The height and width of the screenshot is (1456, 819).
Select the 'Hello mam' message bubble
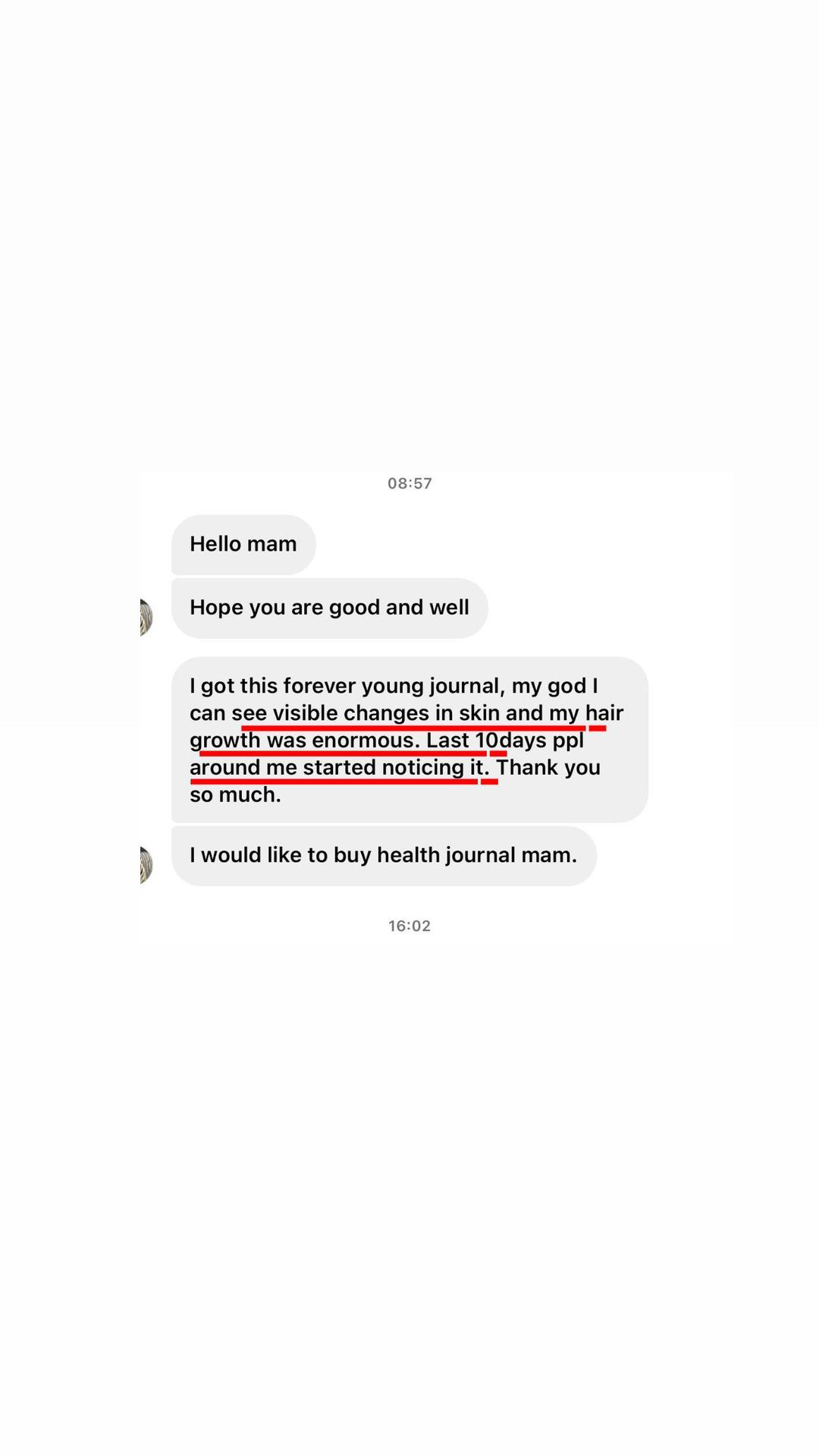pos(243,545)
